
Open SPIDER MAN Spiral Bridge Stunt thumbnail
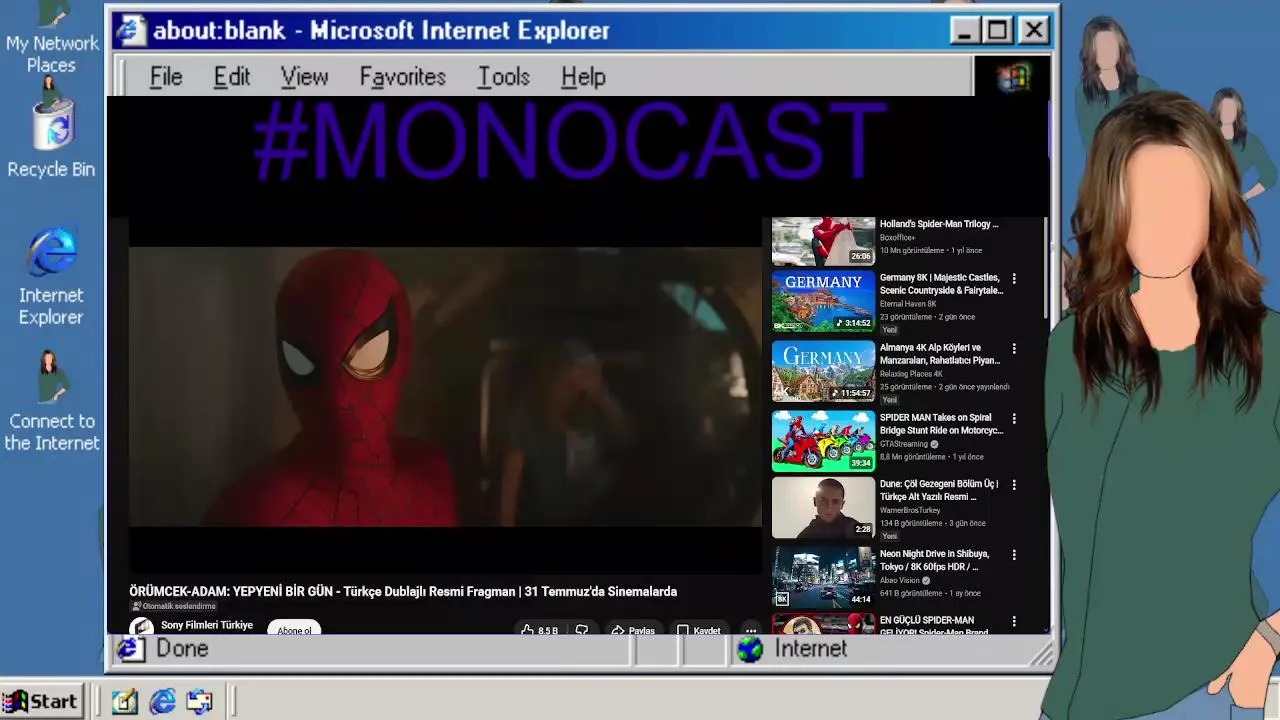[823, 441]
